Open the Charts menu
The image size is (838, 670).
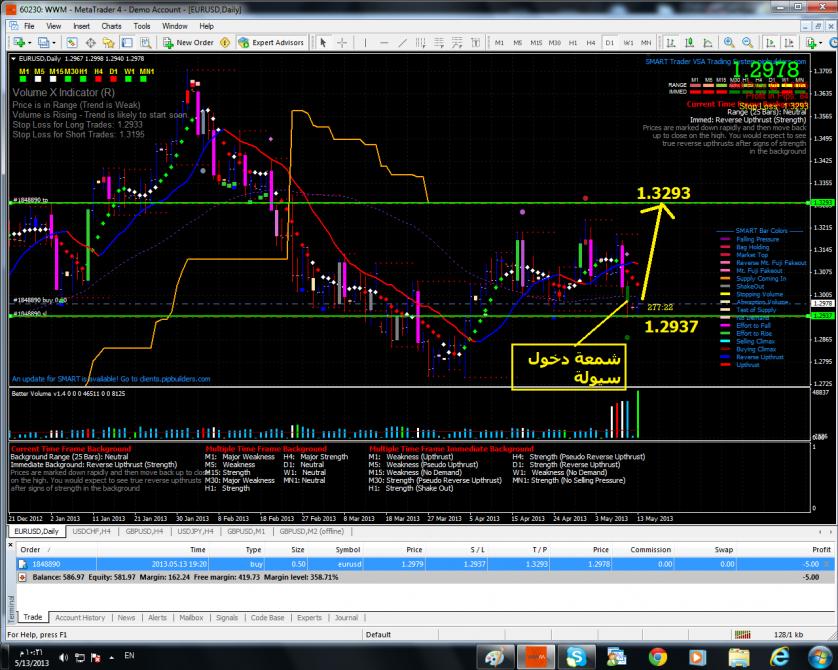pyautogui.click(x=111, y=26)
